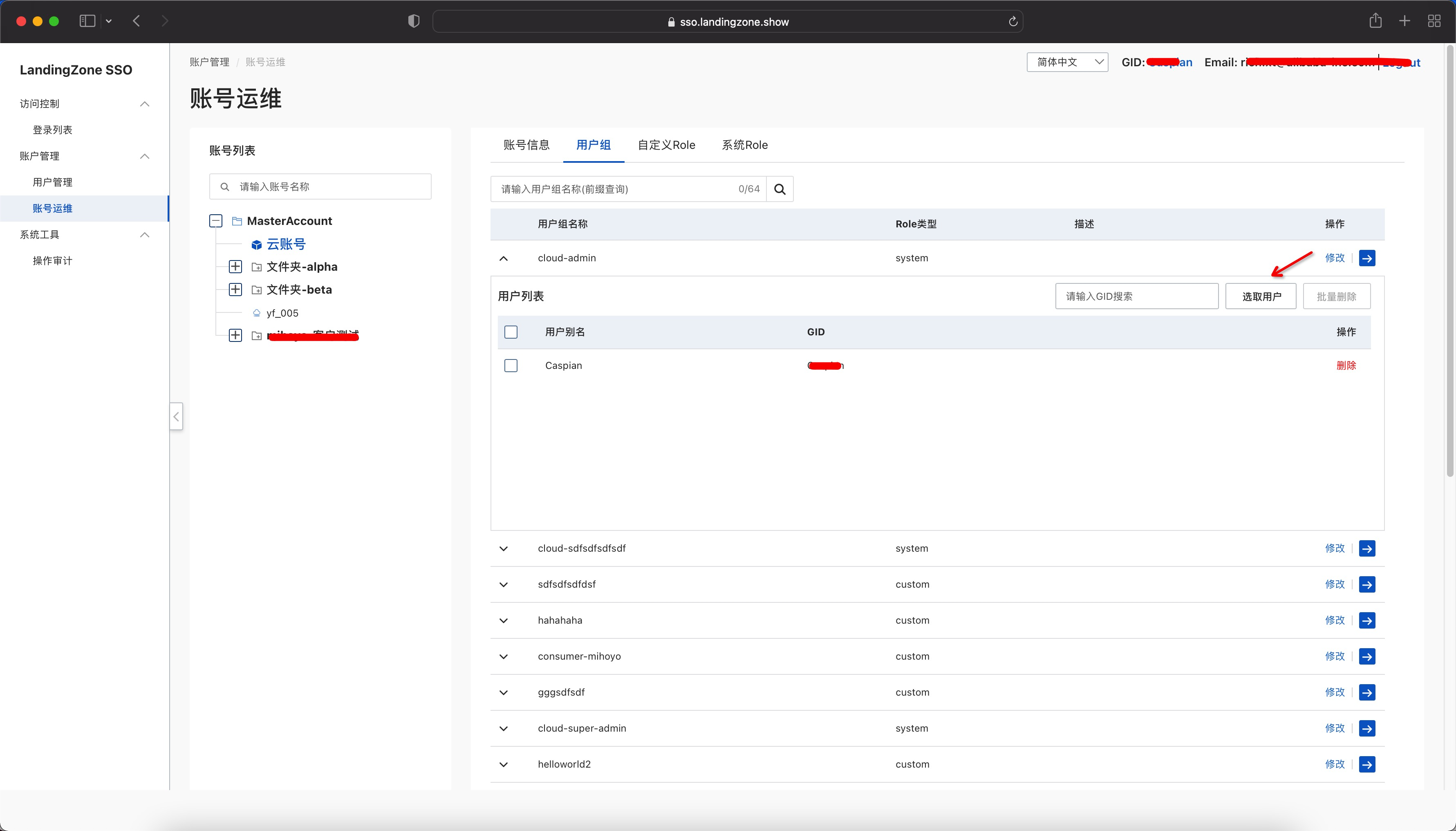Open Safari tab overview icon
Viewport: 1456px width, 831px height.
click(1434, 21)
